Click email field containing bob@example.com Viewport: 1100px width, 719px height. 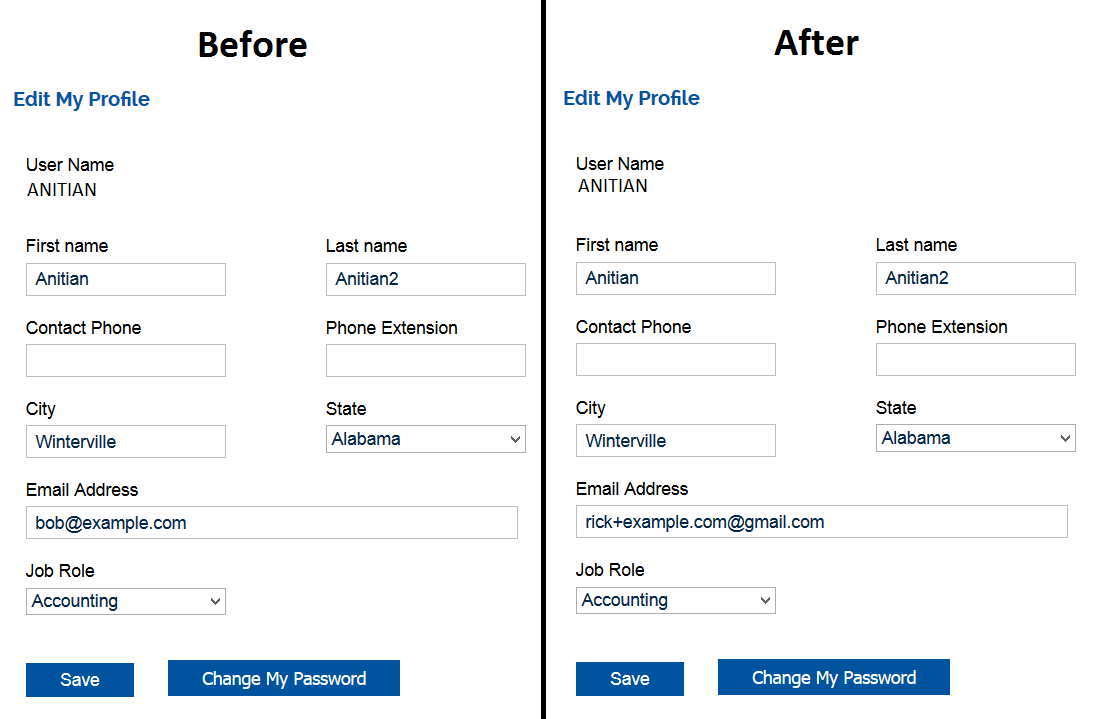click(271, 523)
